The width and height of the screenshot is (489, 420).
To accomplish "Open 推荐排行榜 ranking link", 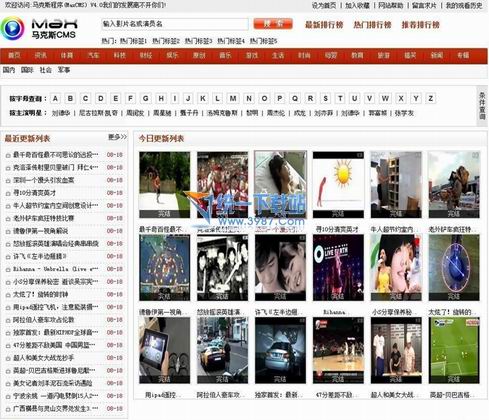I will [x=421, y=25].
